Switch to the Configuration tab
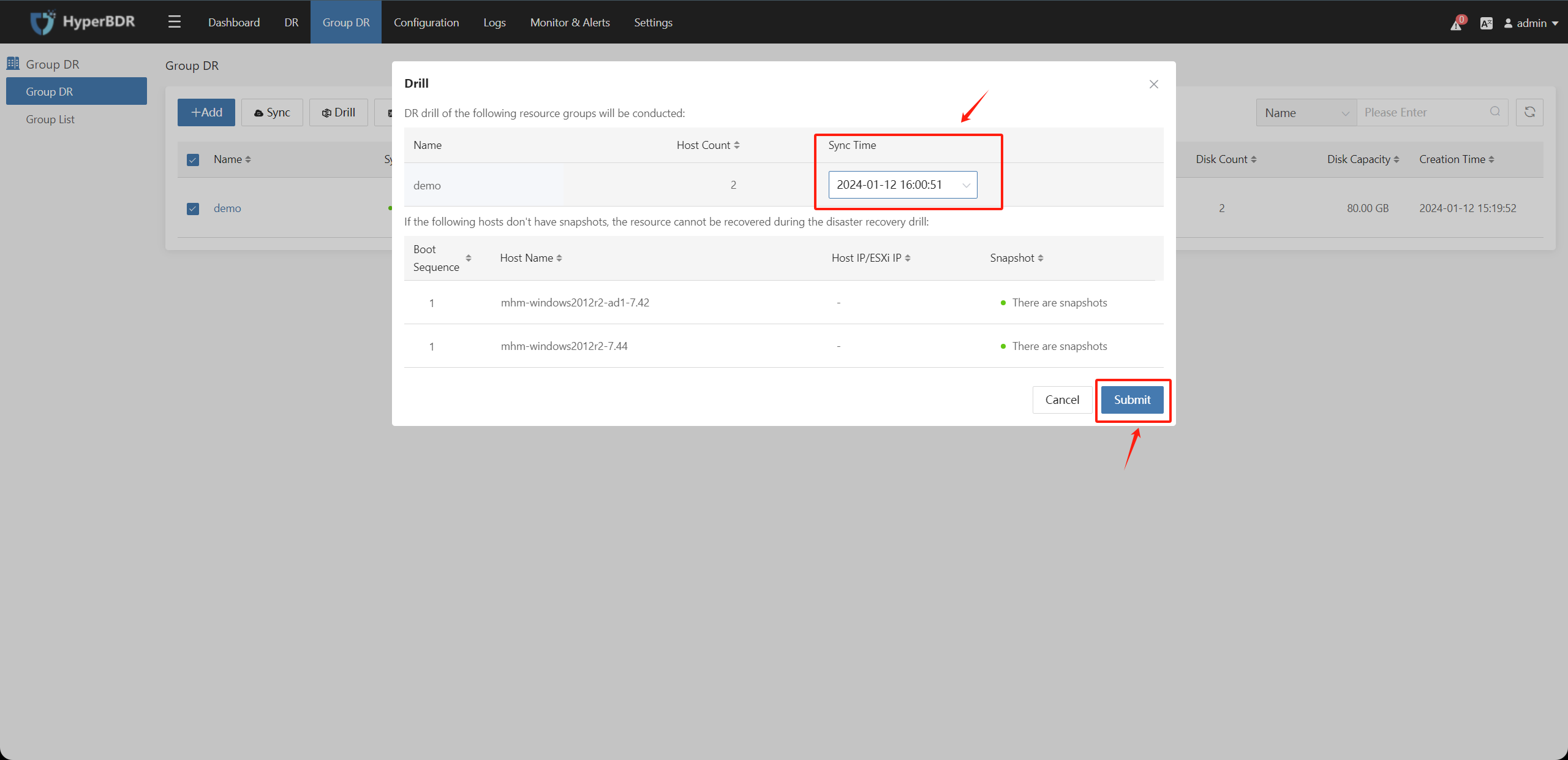The image size is (1568, 760). [x=424, y=22]
